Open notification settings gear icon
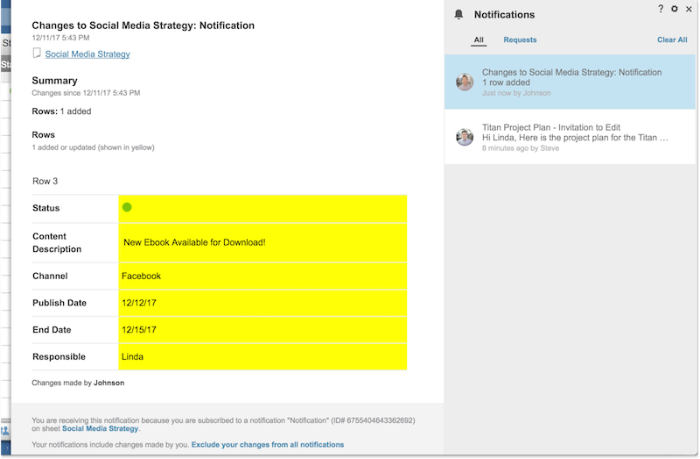700x459 pixels. (674, 8)
